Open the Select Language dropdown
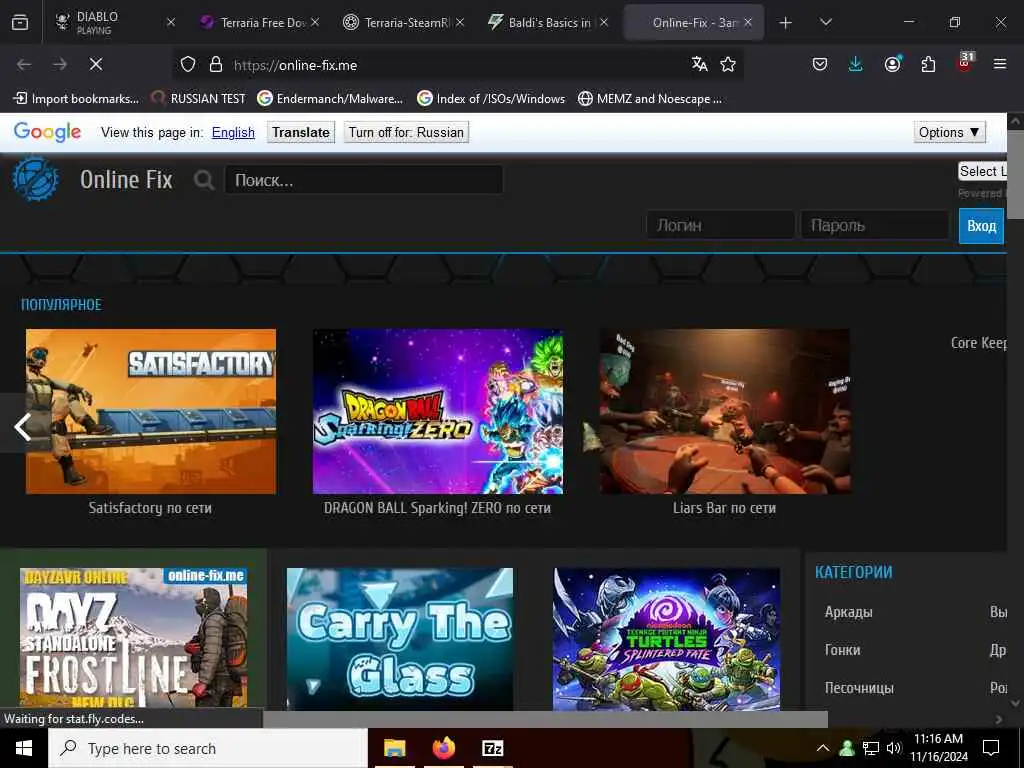This screenshot has width=1024, height=768. [x=982, y=171]
